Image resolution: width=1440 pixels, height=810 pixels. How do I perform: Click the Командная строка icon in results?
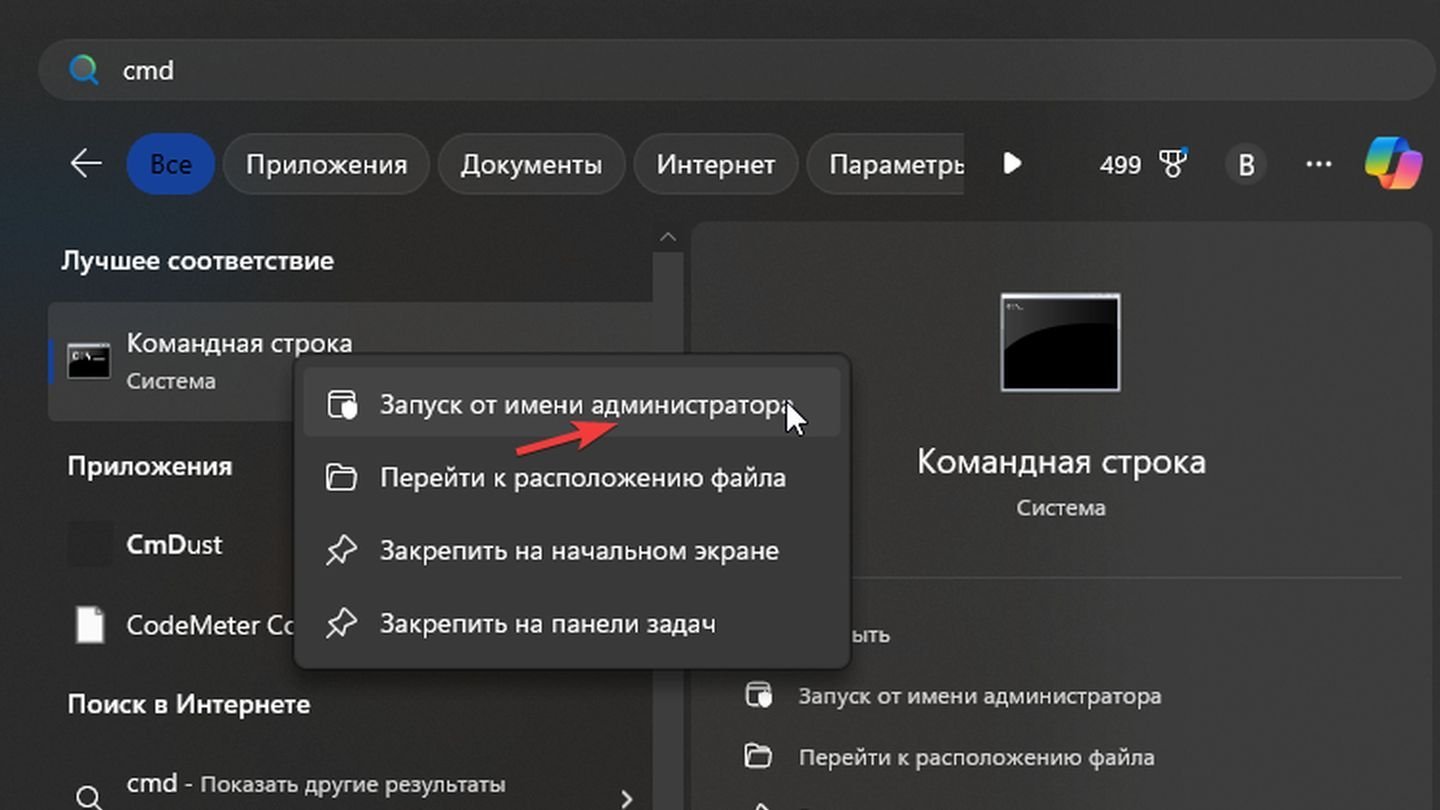(x=88, y=361)
